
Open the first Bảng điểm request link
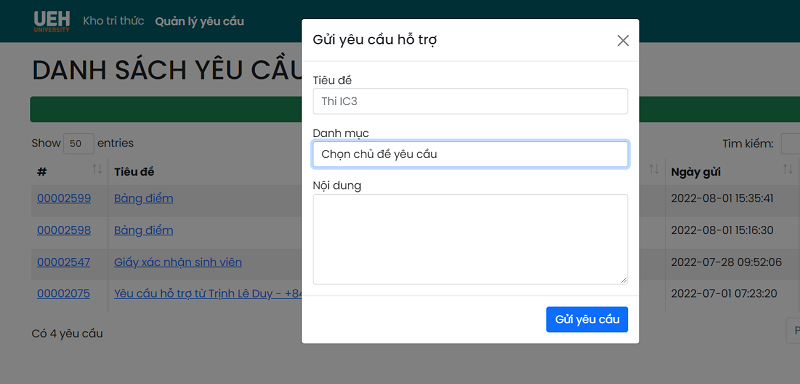click(x=143, y=198)
